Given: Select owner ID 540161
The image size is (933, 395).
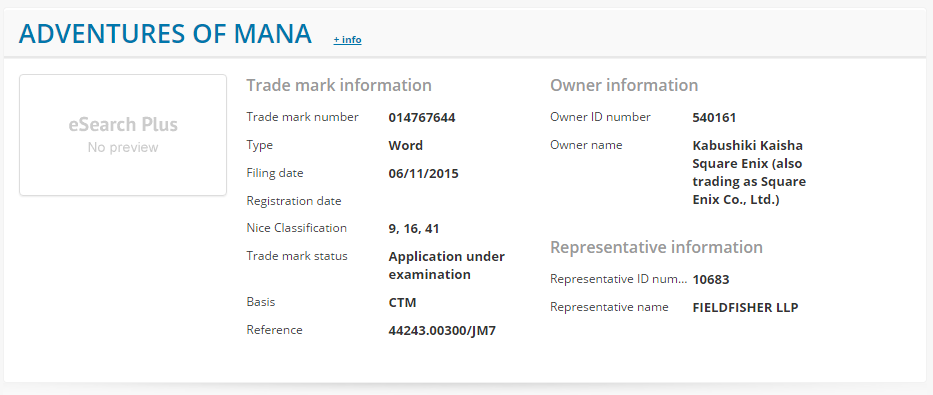Looking at the screenshot, I should (714, 118).
